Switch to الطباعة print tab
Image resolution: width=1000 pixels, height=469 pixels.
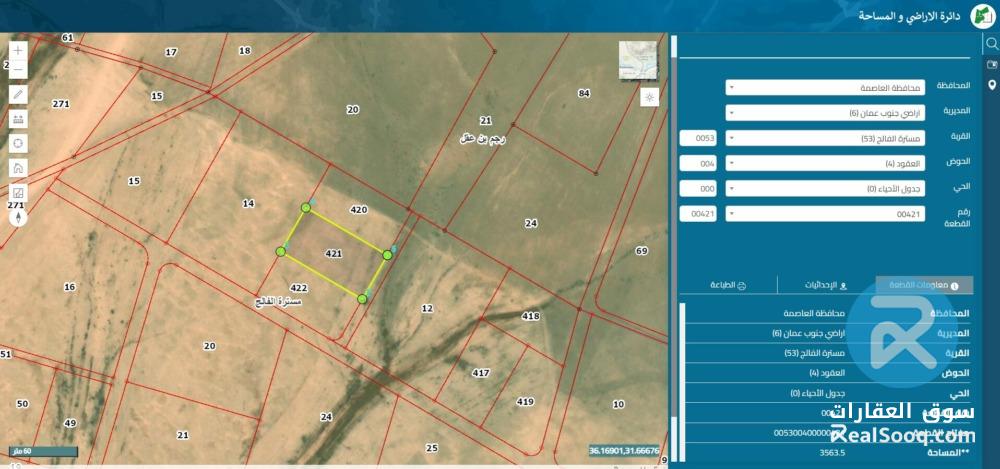point(728,285)
